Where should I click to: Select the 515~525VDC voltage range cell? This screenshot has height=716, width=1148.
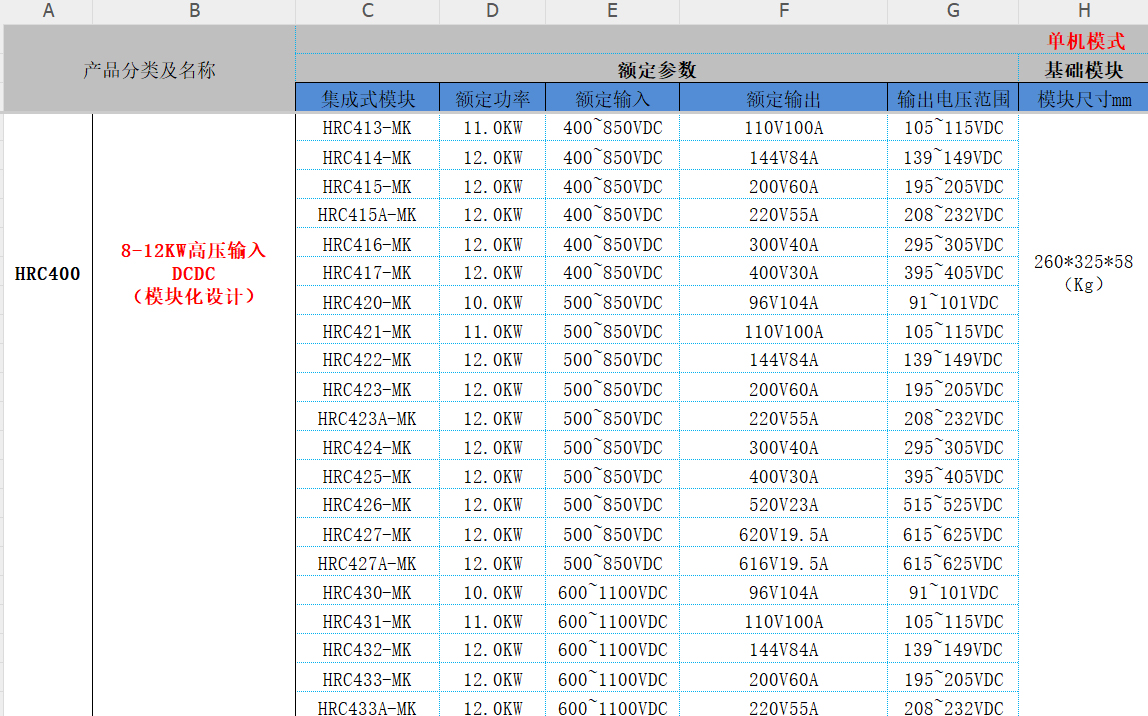tap(952, 505)
